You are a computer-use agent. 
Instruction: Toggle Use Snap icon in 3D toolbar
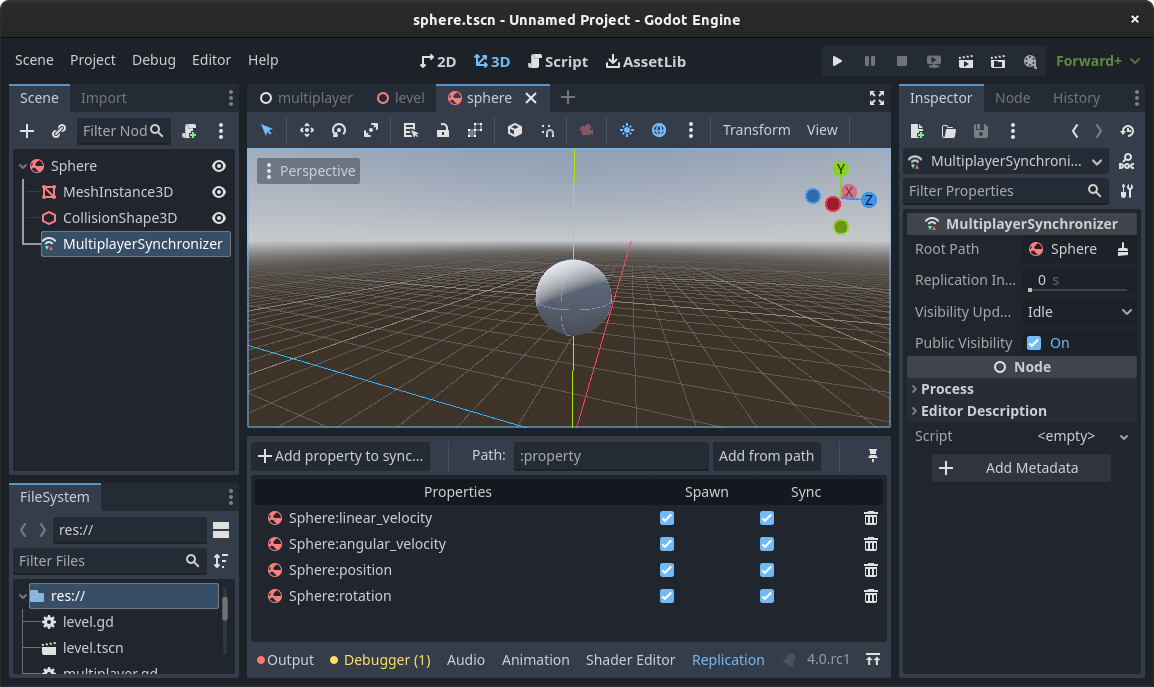[x=548, y=130]
